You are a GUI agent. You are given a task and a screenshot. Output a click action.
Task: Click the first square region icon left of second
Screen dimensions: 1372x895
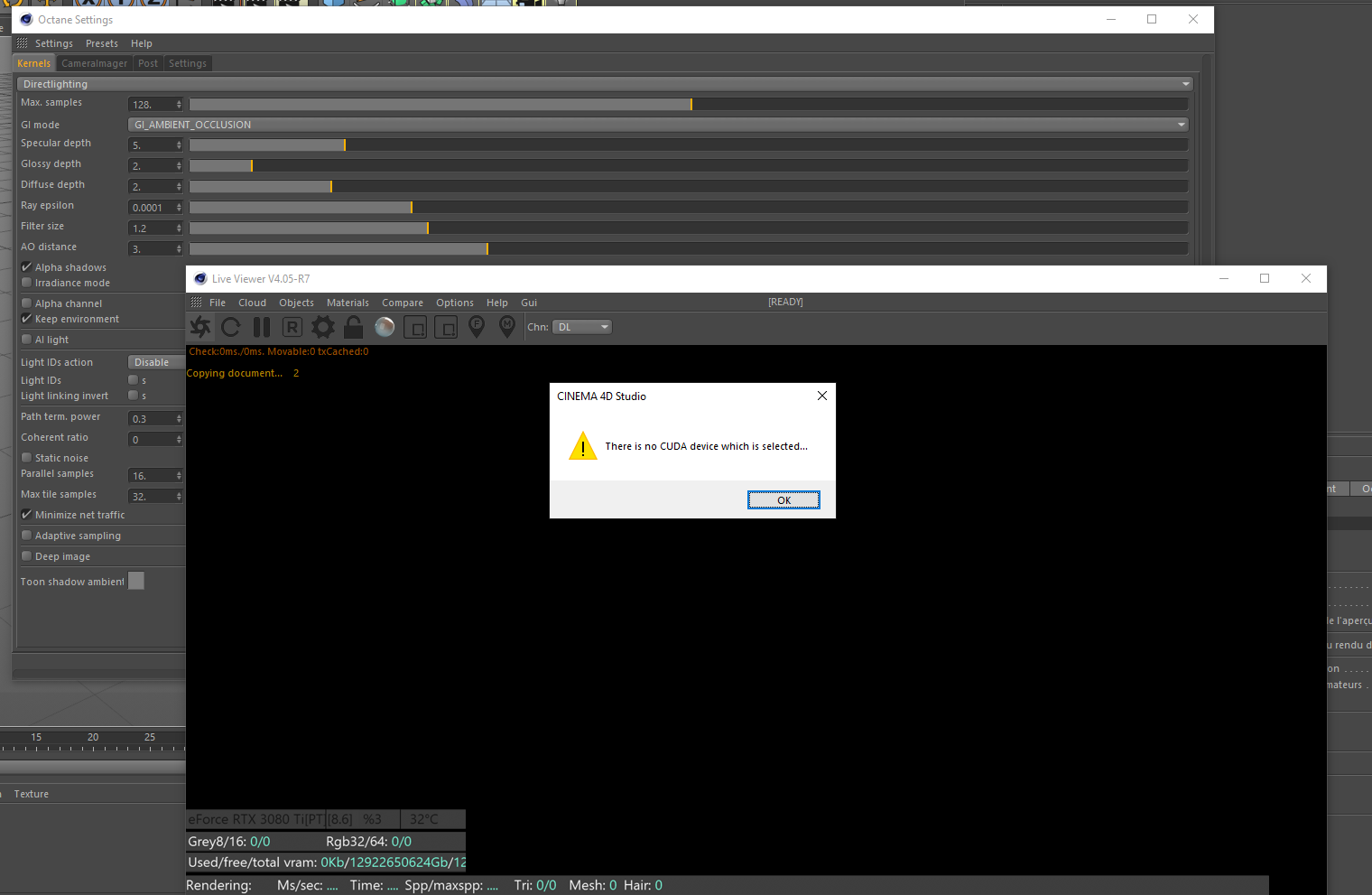415,327
